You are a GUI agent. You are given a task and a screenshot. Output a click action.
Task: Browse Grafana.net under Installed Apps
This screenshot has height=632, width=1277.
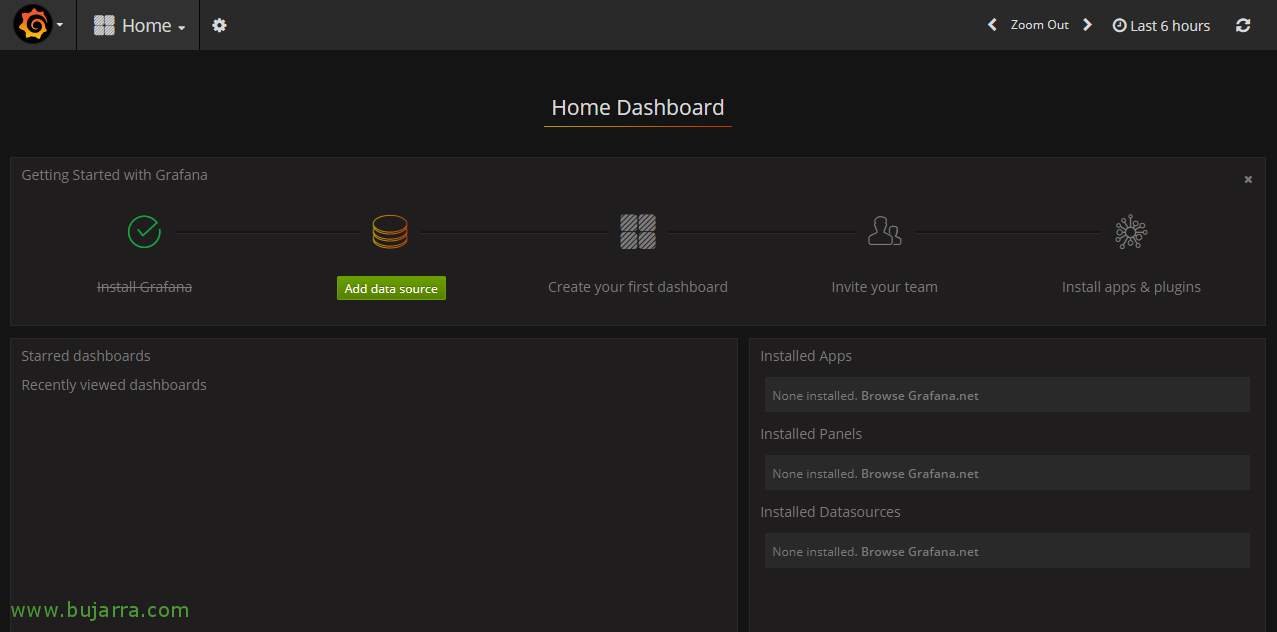click(x=920, y=396)
